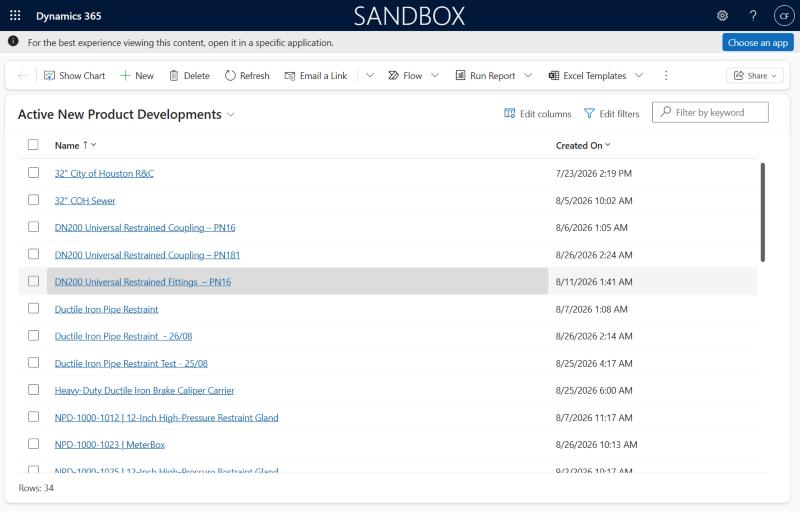Click the 8/25/2026 6:00 AM date cell
Screen dimensions: 800x513
click(x=594, y=390)
